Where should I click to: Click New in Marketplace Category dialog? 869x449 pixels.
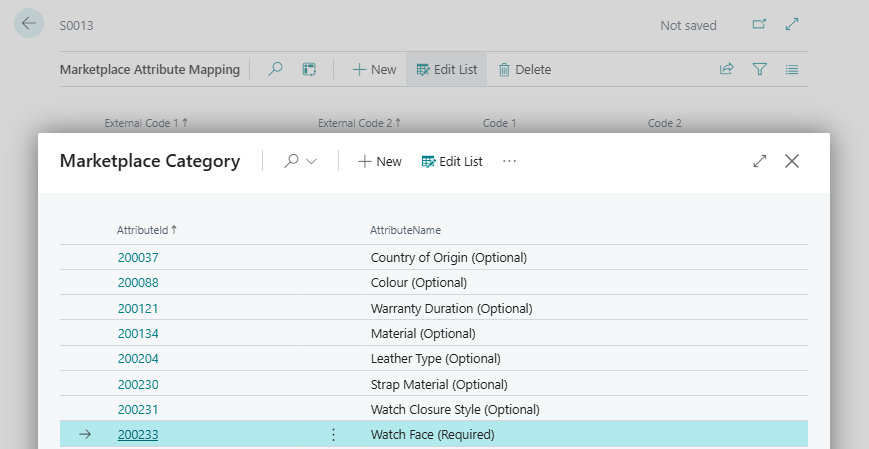pyautogui.click(x=379, y=161)
